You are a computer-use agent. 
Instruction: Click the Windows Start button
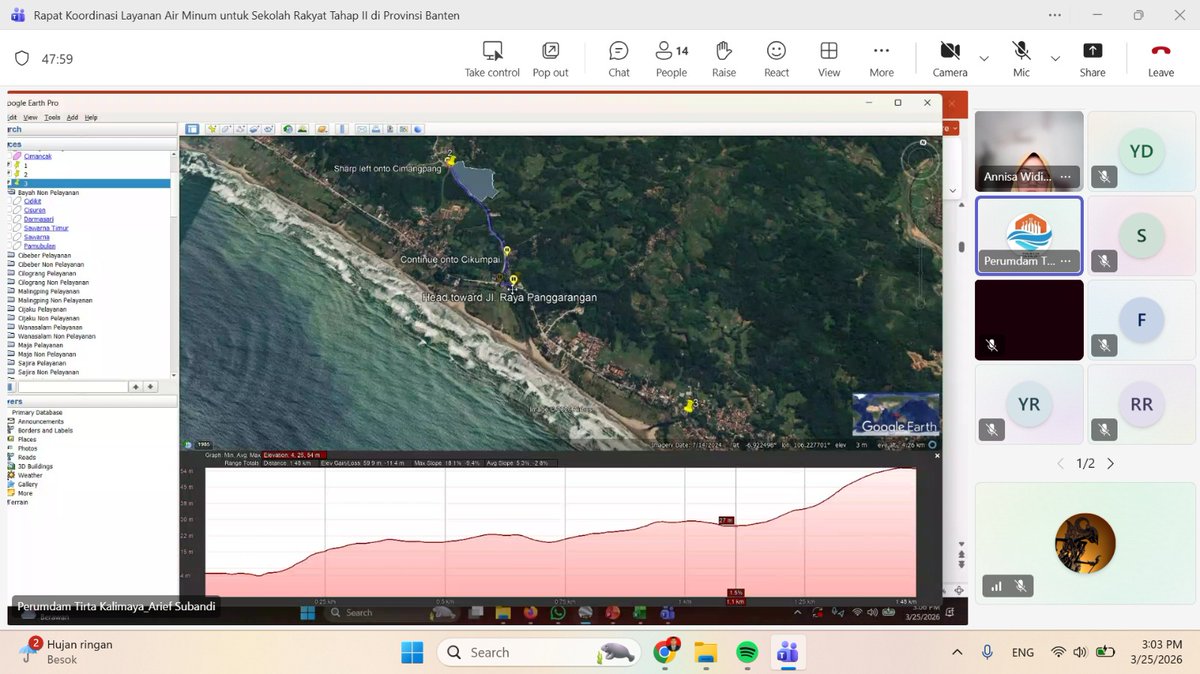click(412, 653)
